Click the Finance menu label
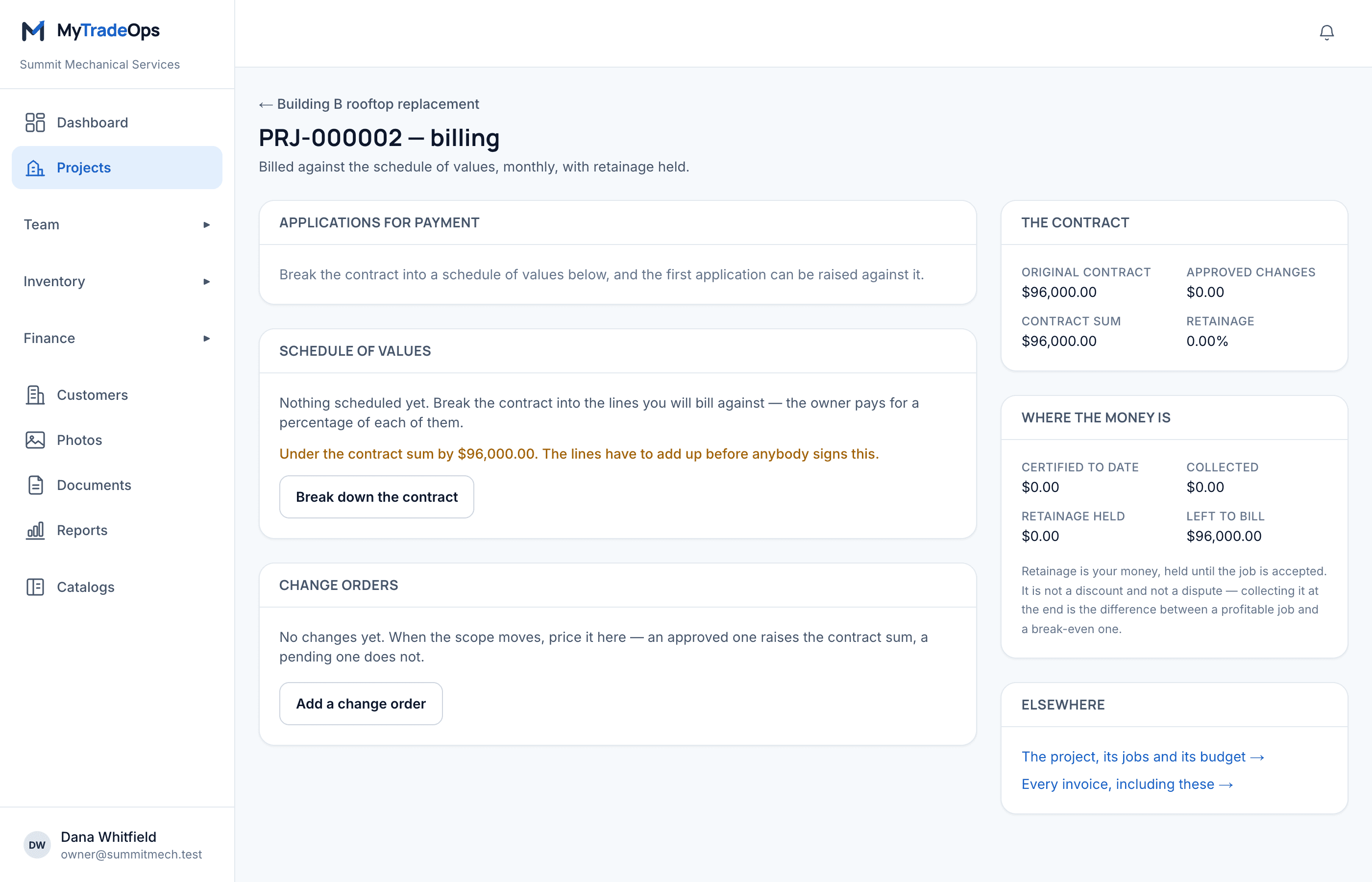The height and width of the screenshot is (882, 1372). (x=49, y=339)
